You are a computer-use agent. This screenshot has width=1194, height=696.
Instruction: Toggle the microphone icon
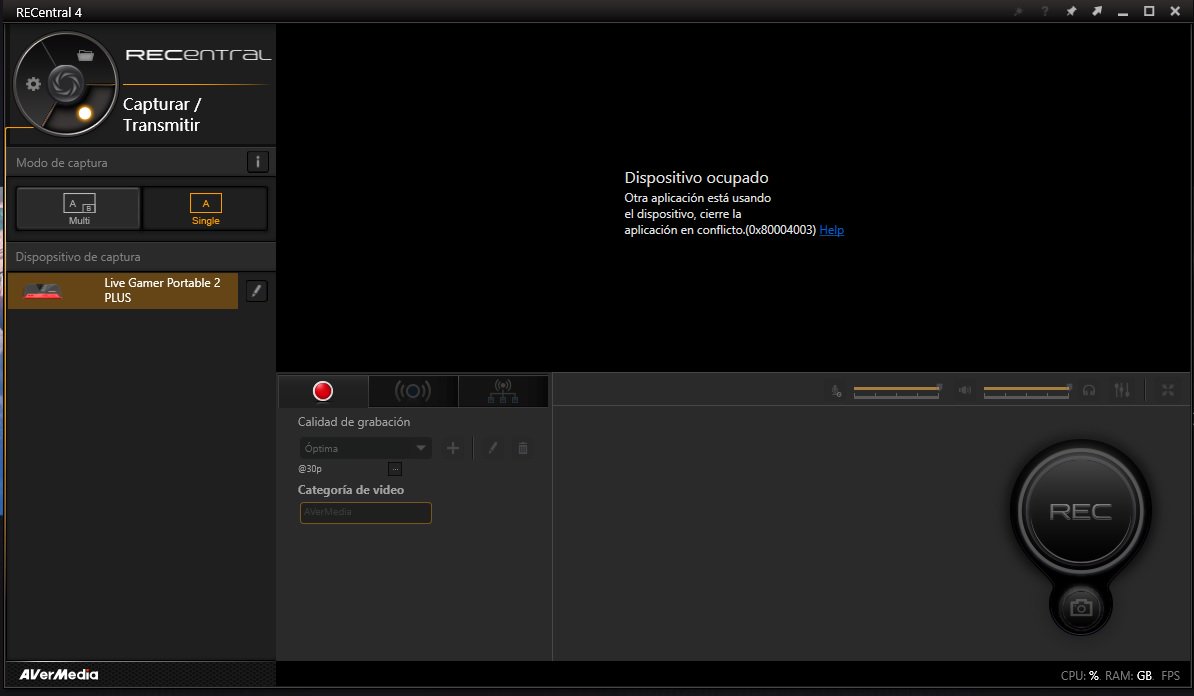click(836, 391)
